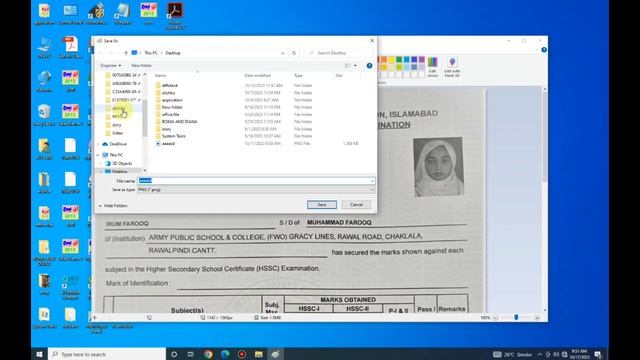Open Cortana circle icon on taskbar
The height and width of the screenshot is (360, 640).
(x=174, y=354)
